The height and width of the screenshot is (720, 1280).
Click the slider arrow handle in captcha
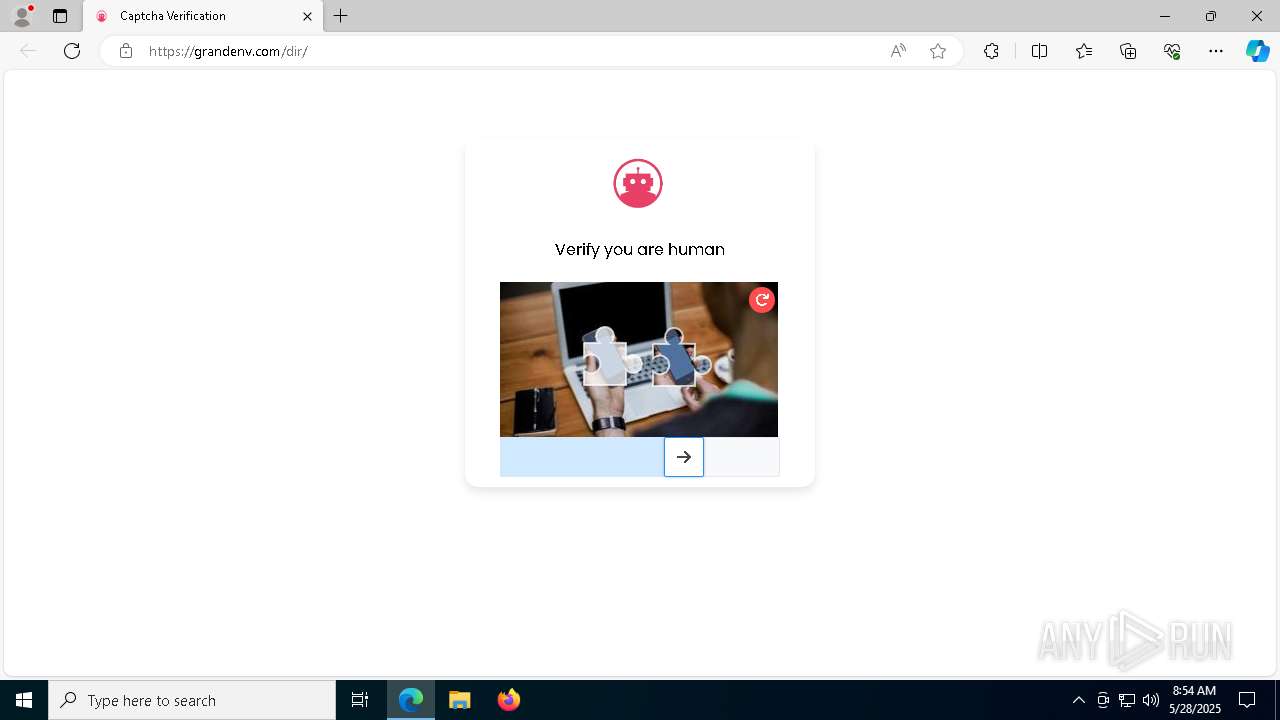click(684, 457)
